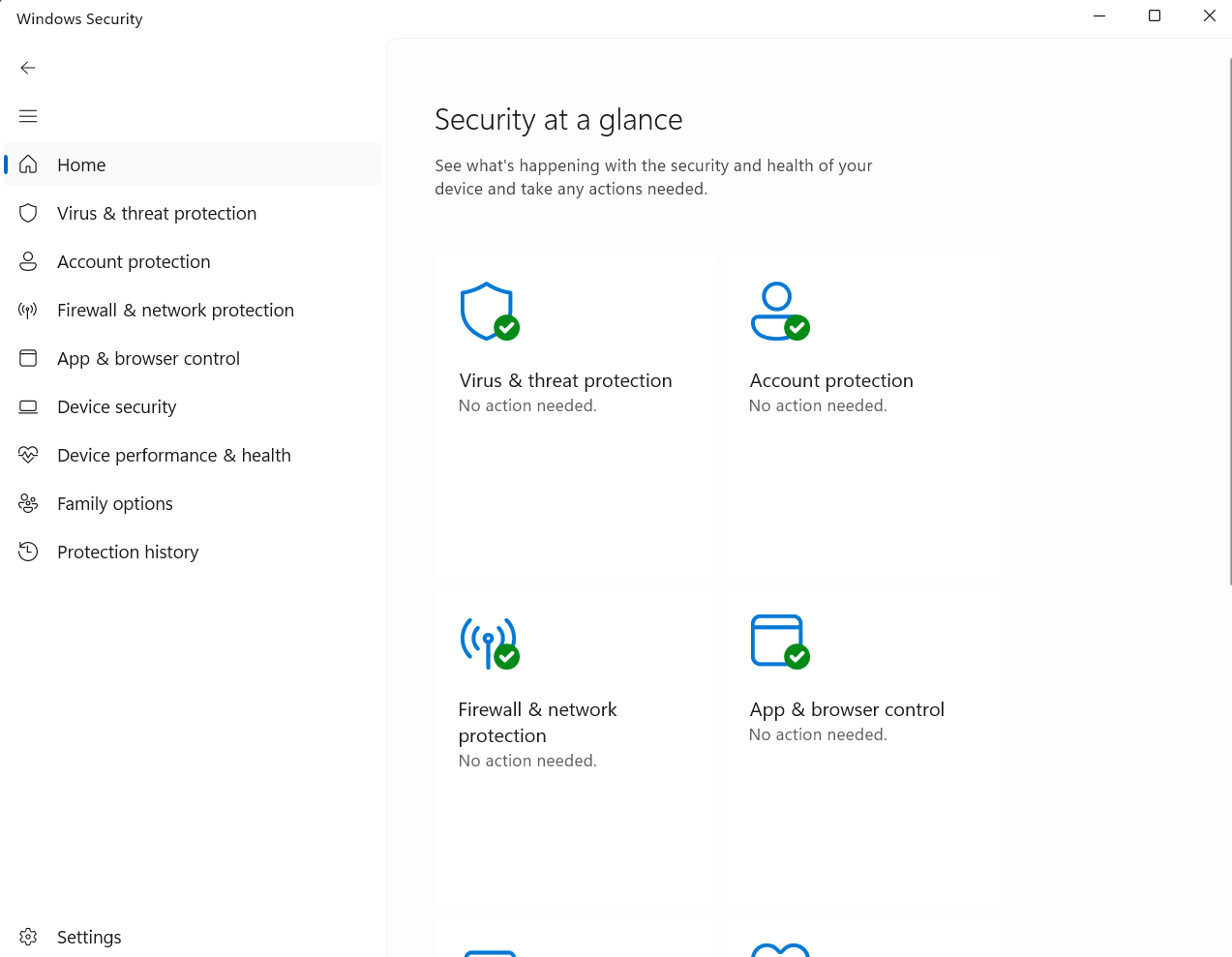Click the shield tile icon with green checkmark
Screen dimensions: 1232x957
[489, 311]
